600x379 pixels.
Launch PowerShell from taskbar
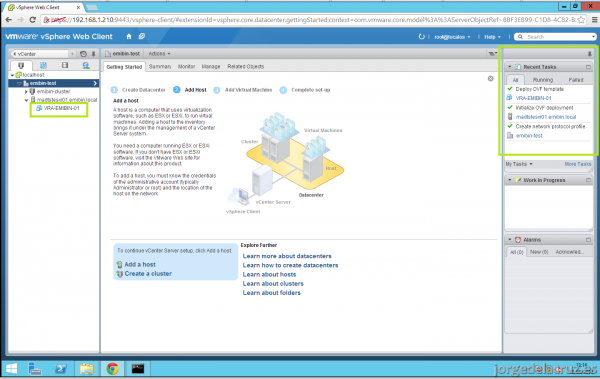click(x=61, y=369)
